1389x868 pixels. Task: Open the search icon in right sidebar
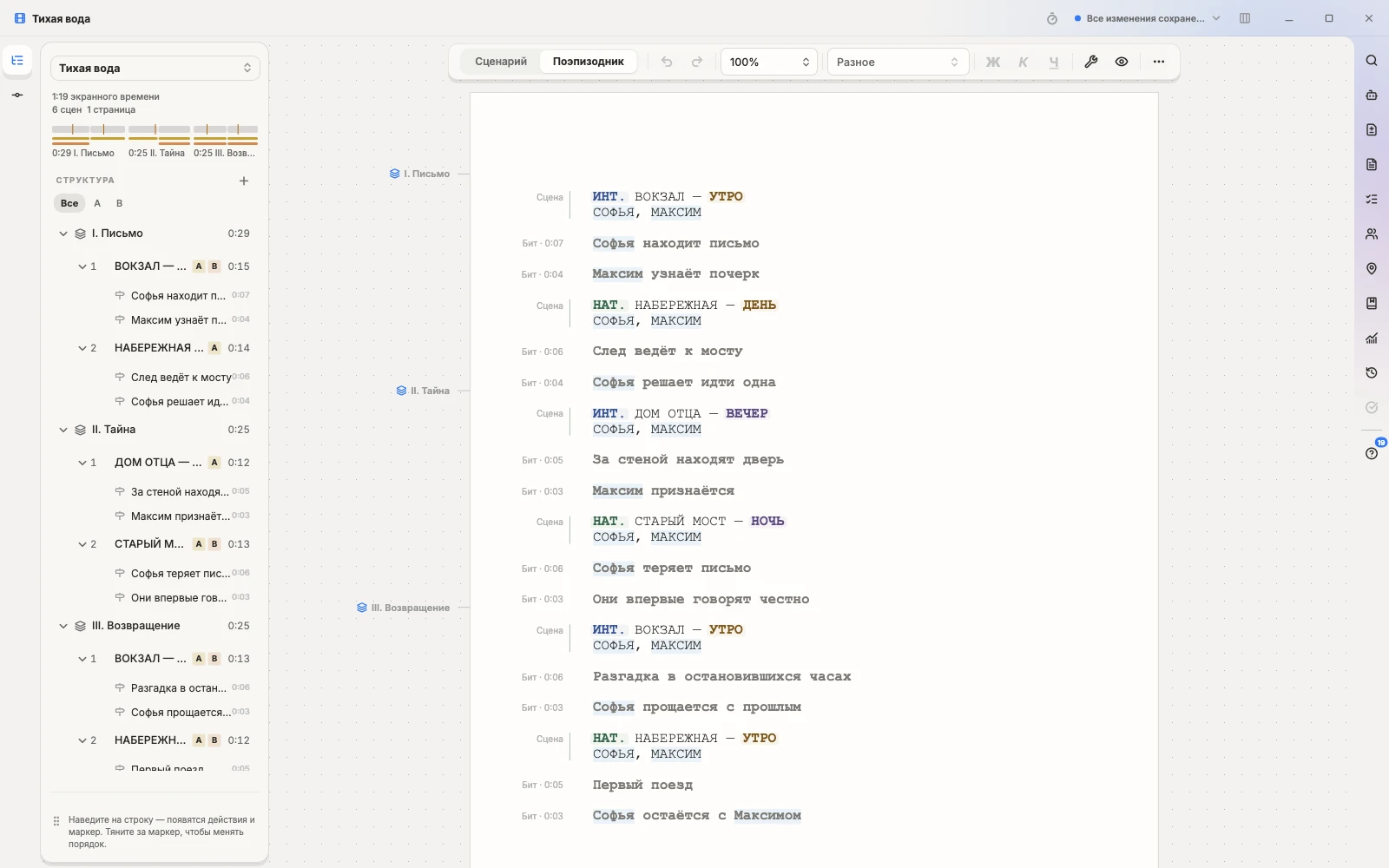click(x=1372, y=61)
